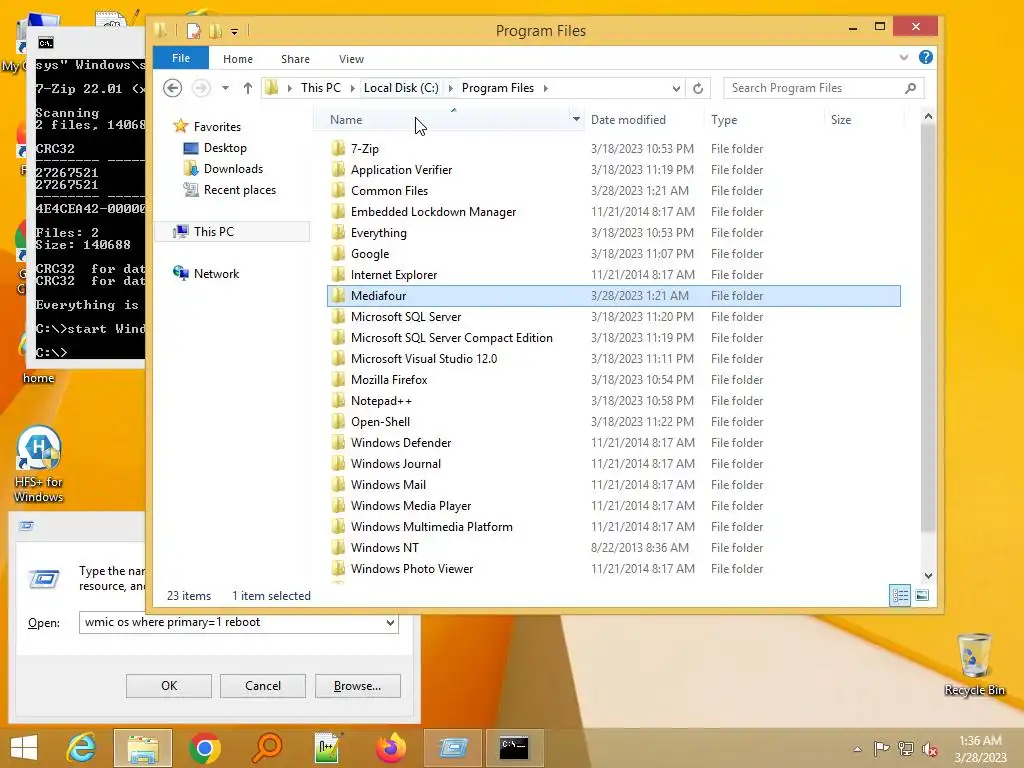Select HFS+ for Windows desktop shortcut
1024x768 pixels.
(39, 464)
